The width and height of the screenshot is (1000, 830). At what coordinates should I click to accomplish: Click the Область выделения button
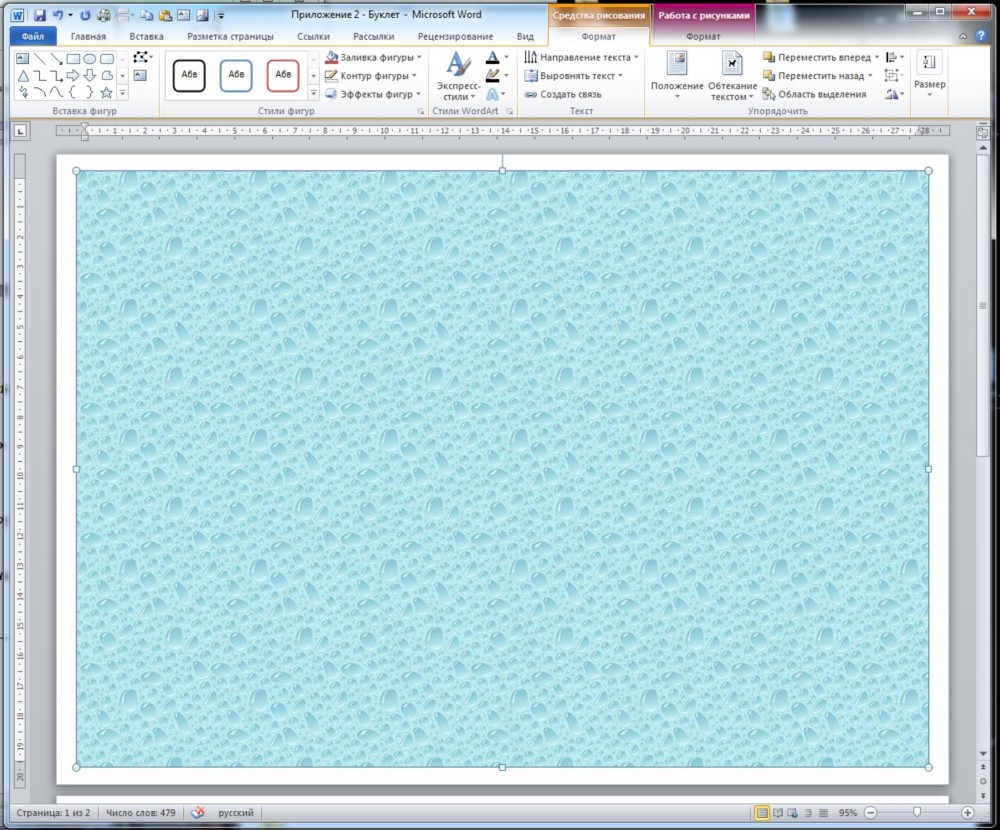tap(814, 94)
